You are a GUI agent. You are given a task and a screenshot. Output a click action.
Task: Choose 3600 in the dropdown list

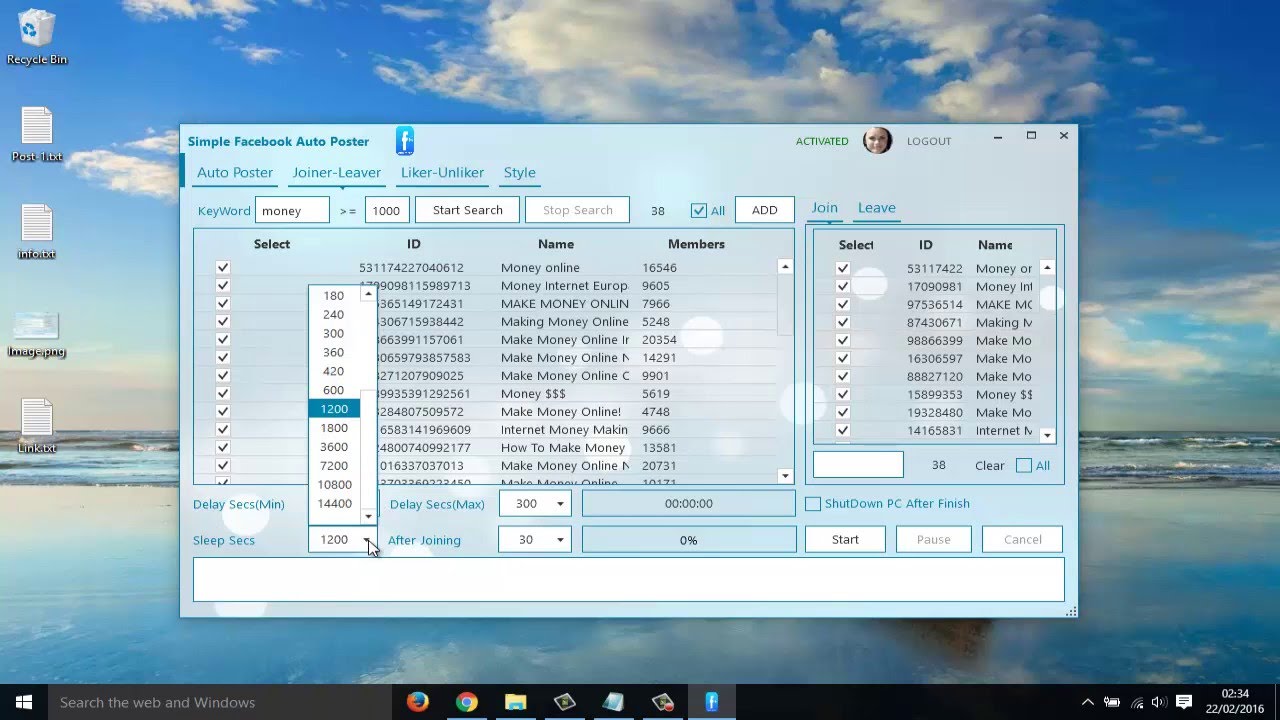(334, 447)
